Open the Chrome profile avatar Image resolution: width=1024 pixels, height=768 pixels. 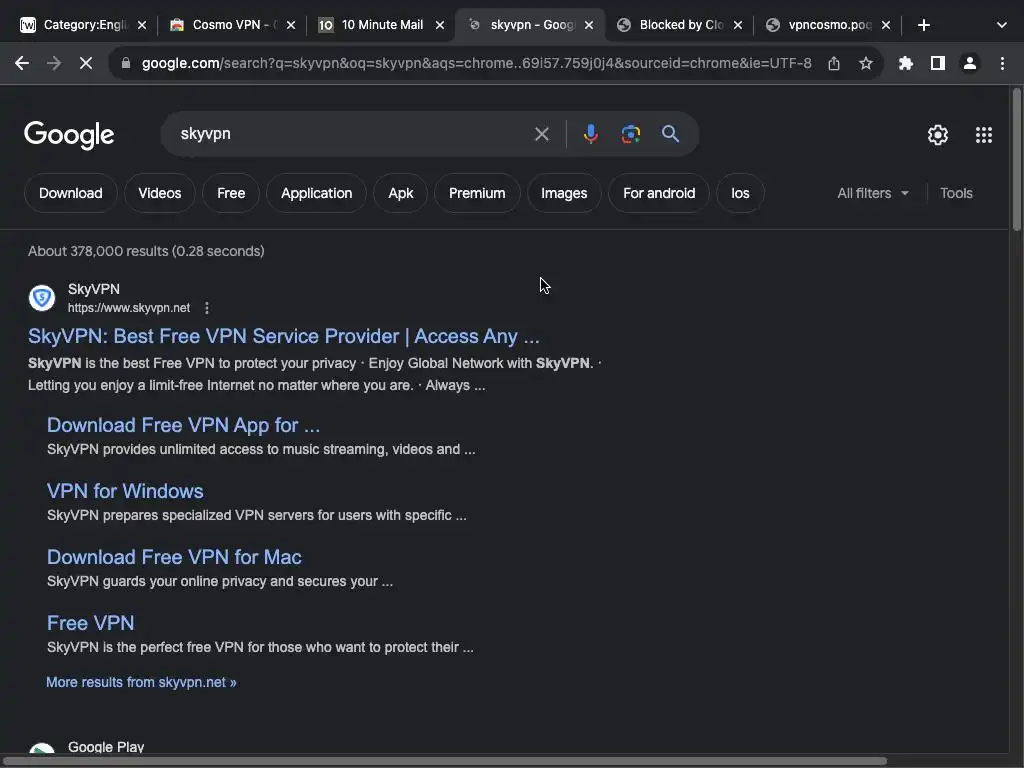tap(970, 63)
